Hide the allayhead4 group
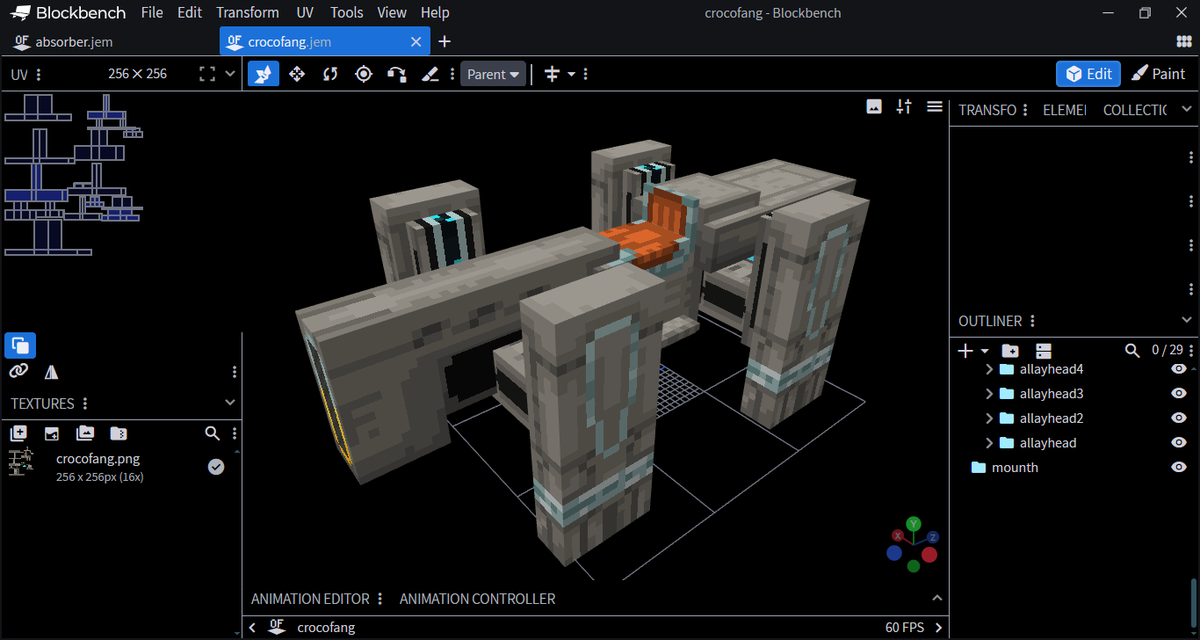Viewport: 1200px width, 640px height. (1178, 369)
